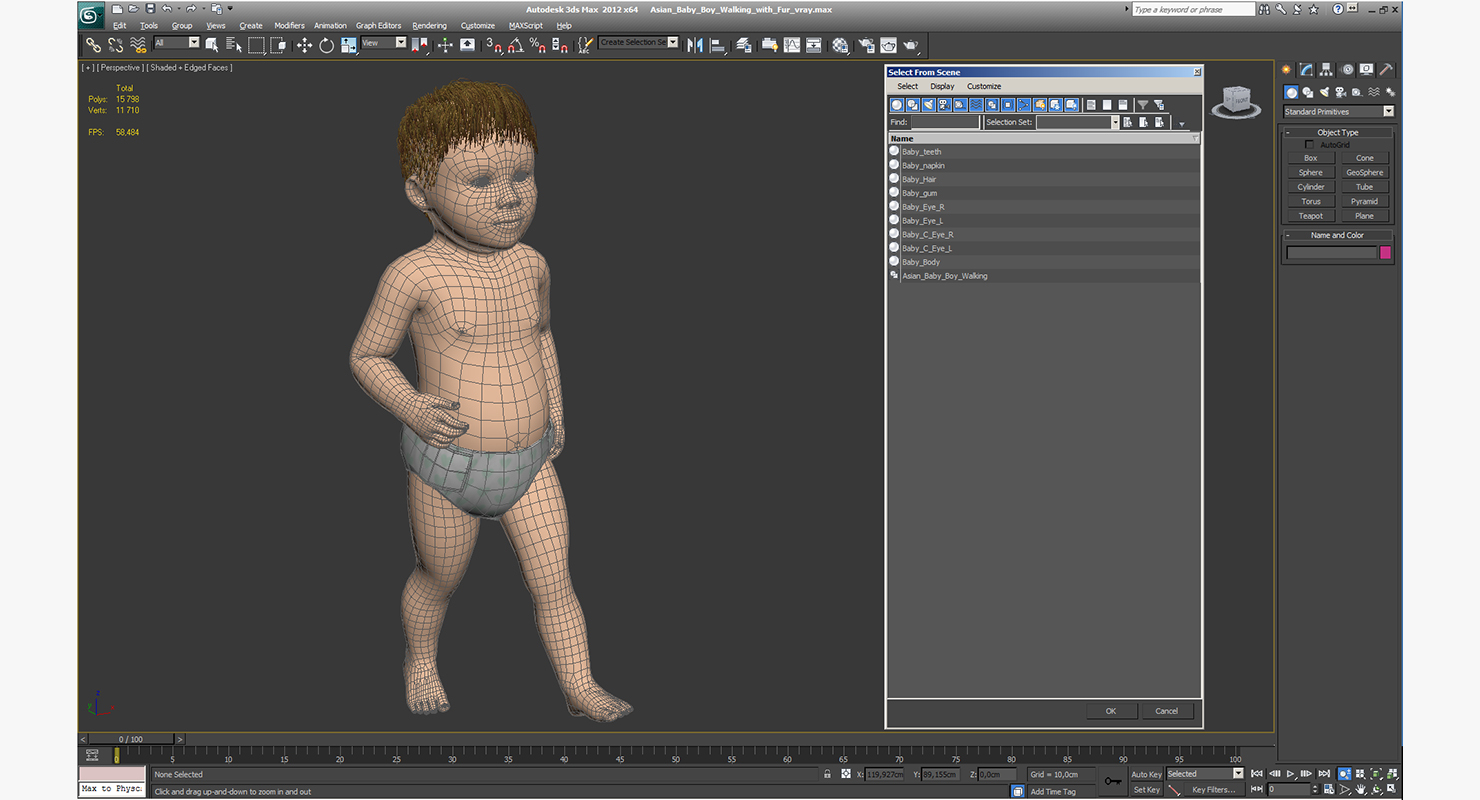The image size is (1480, 800).
Task: Click OK in Select From Scene
Action: click(1111, 711)
